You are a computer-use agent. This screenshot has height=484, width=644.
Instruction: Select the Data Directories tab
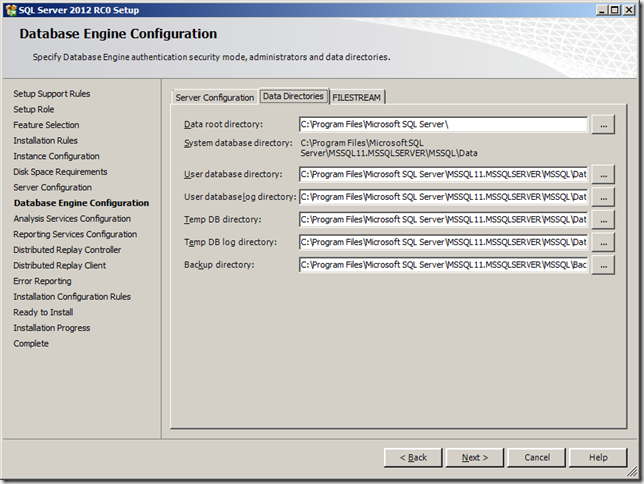click(x=293, y=96)
